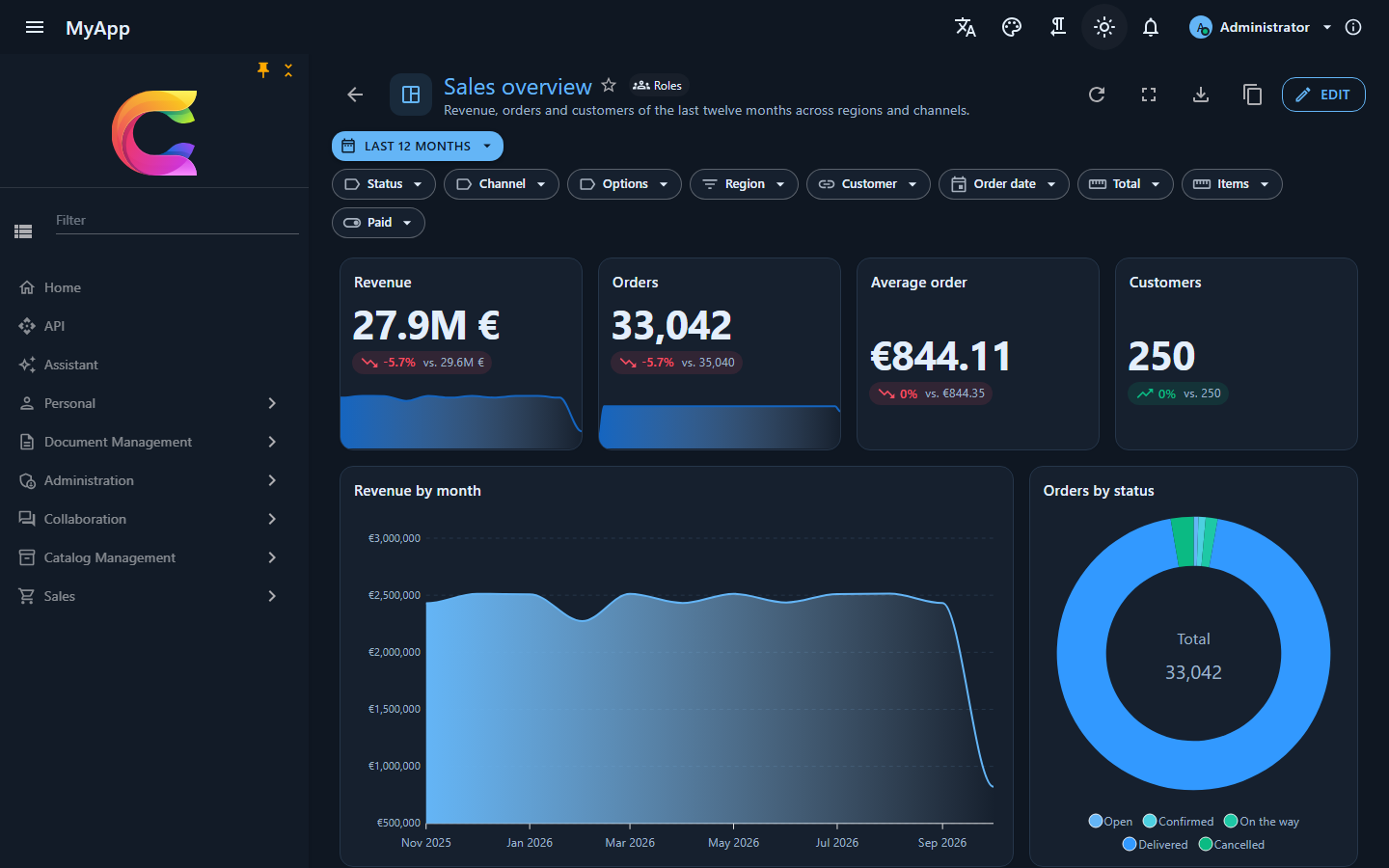
Task: Open the Administrator account menu
Action: 1262,27
